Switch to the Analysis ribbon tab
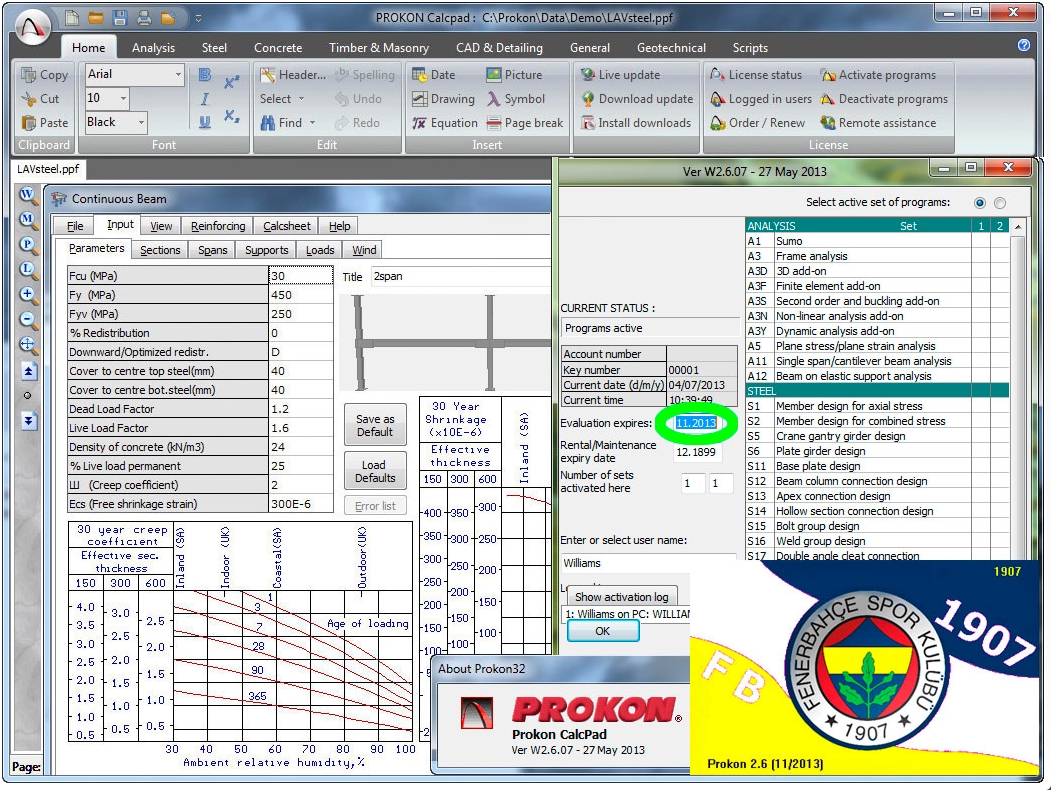This screenshot has width=1051, height=790. click(153, 48)
